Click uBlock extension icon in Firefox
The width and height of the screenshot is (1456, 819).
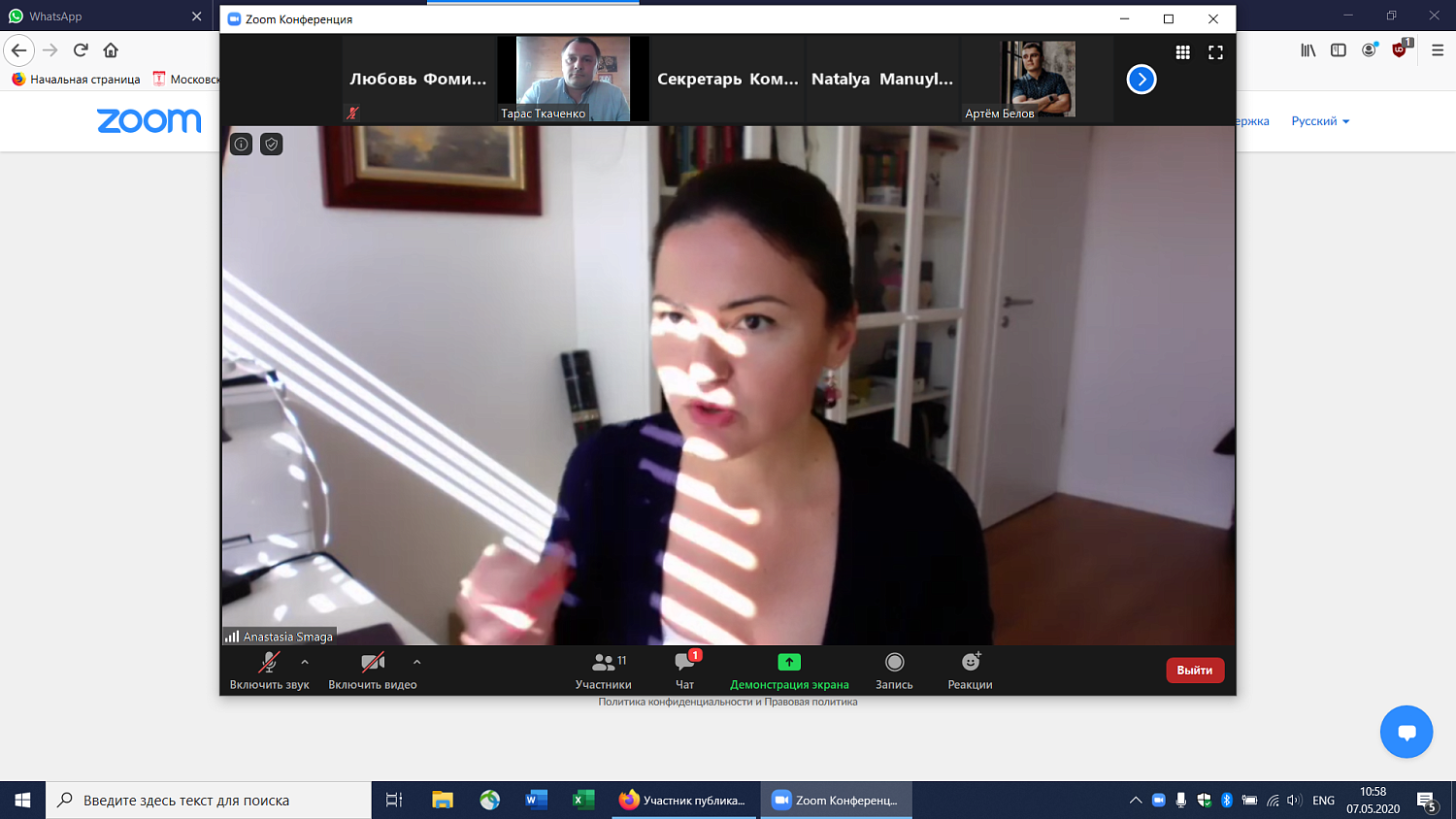1400,50
